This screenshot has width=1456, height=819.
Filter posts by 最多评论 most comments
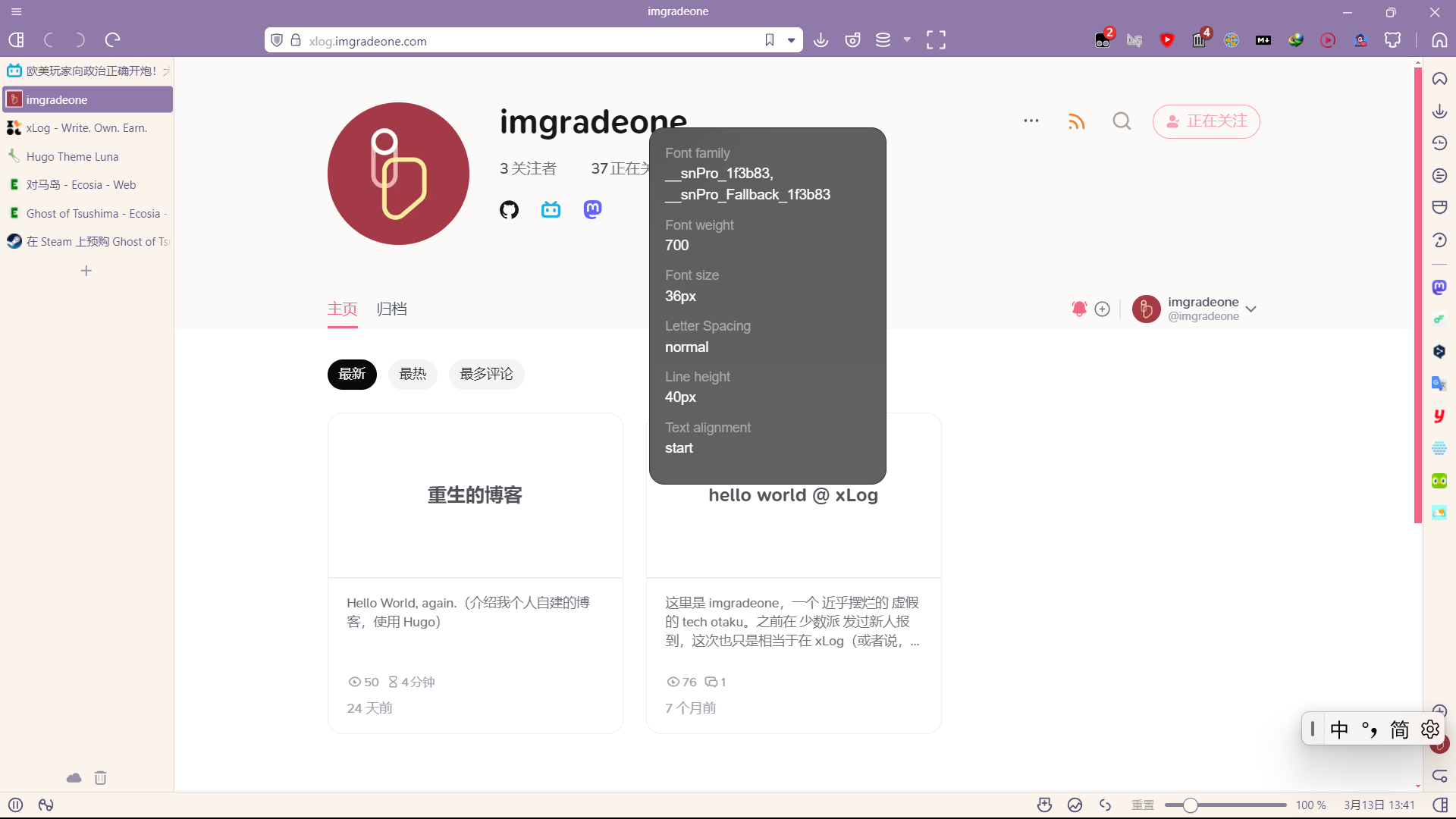(486, 375)
